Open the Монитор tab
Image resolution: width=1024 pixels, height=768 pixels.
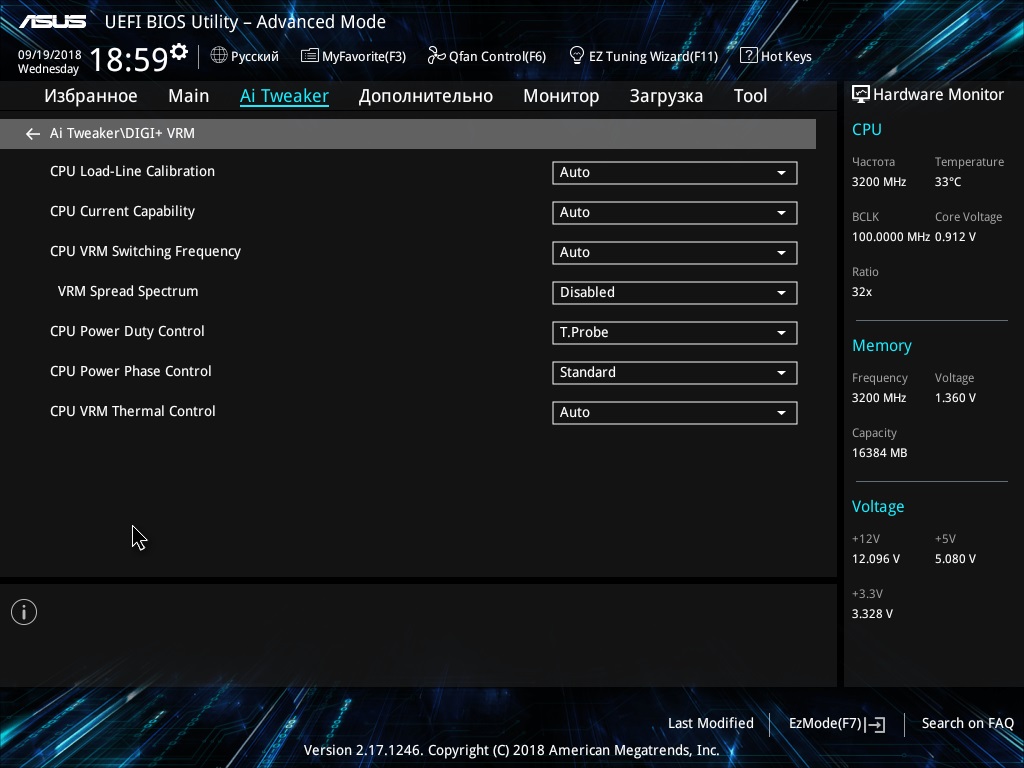point(561,96)
